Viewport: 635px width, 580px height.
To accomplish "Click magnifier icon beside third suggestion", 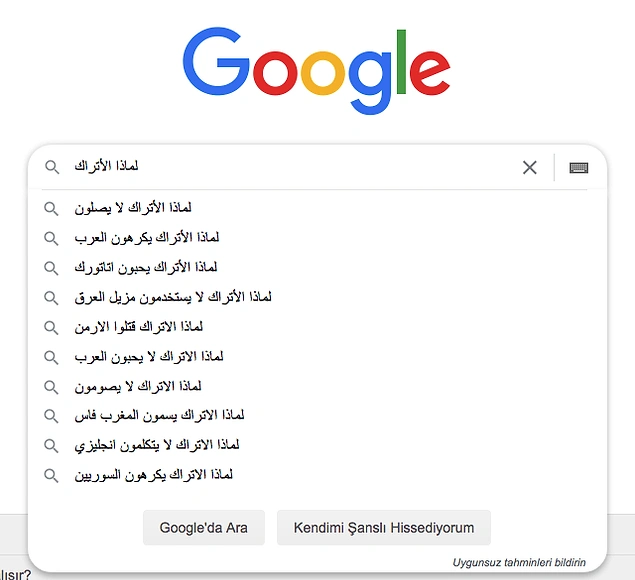I will pyautogui.click(x=51, y=267).
